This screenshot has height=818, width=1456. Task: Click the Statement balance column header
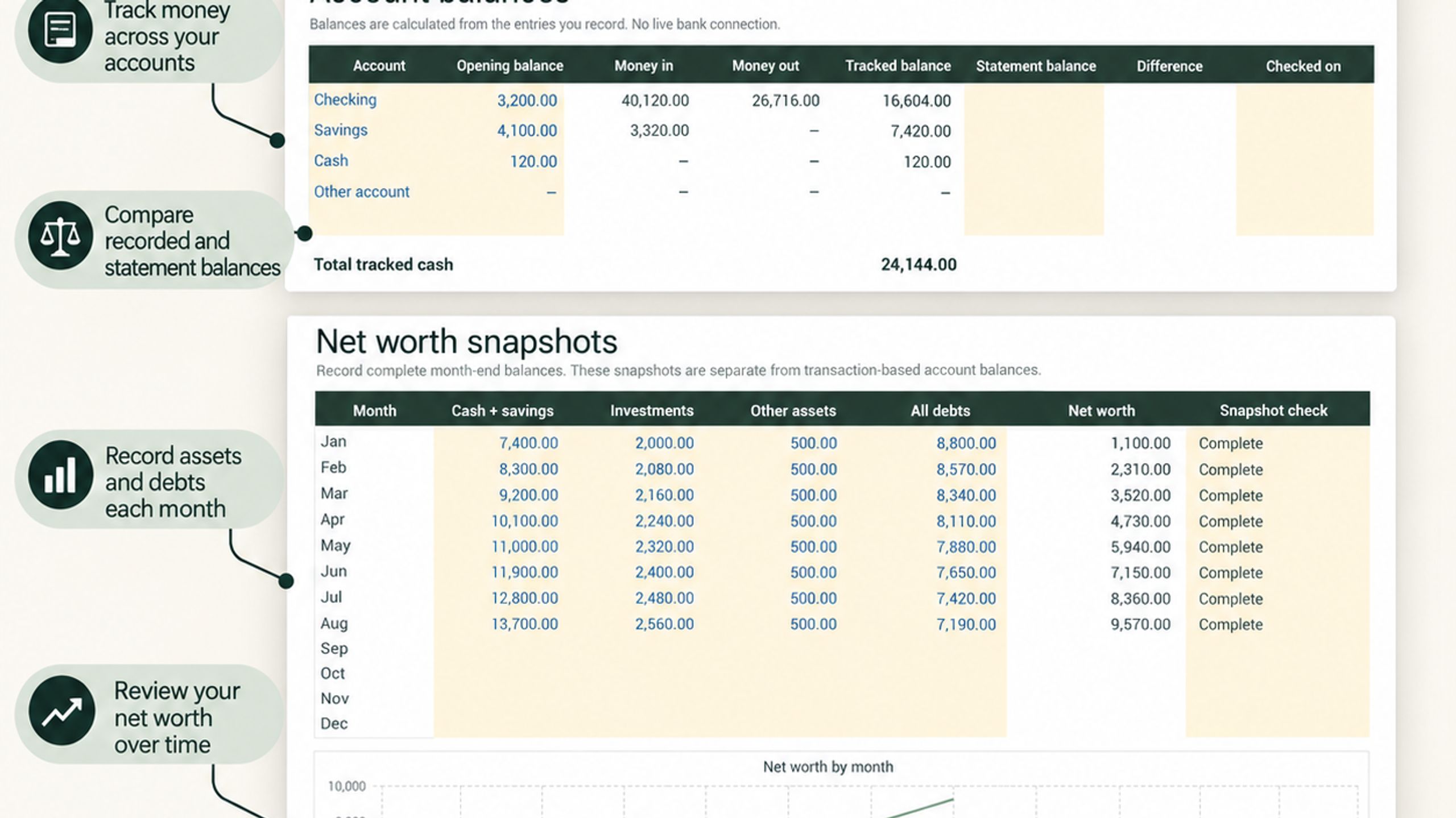[1036, 66]
